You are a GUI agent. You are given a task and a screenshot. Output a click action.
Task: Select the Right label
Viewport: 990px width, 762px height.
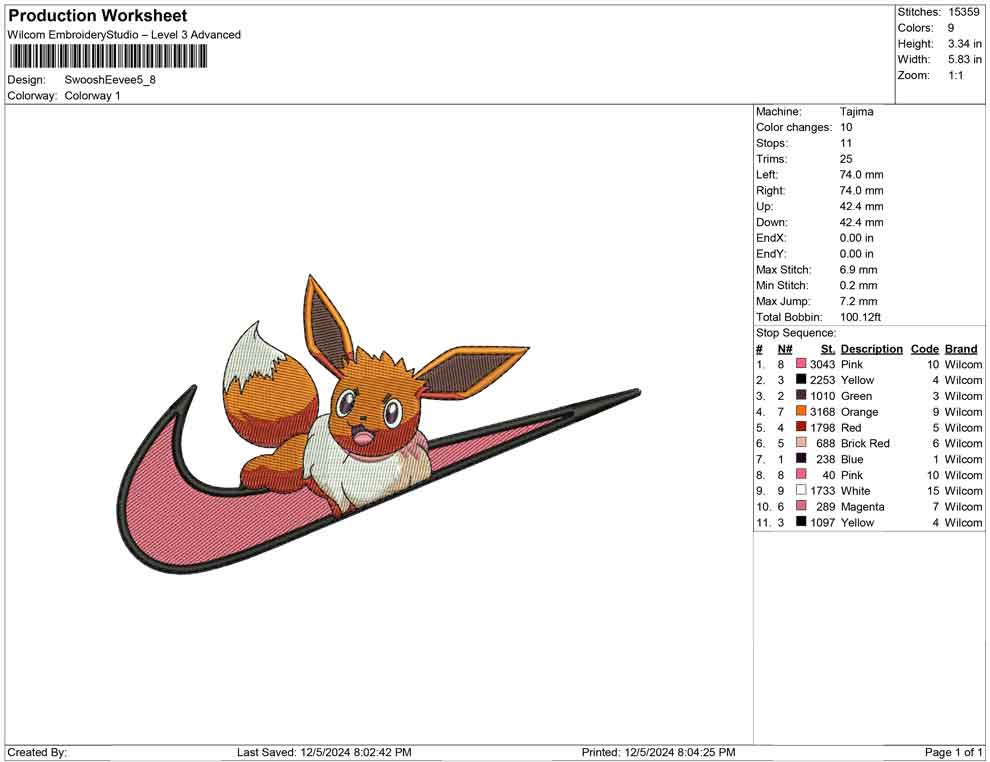pos(770,191)
